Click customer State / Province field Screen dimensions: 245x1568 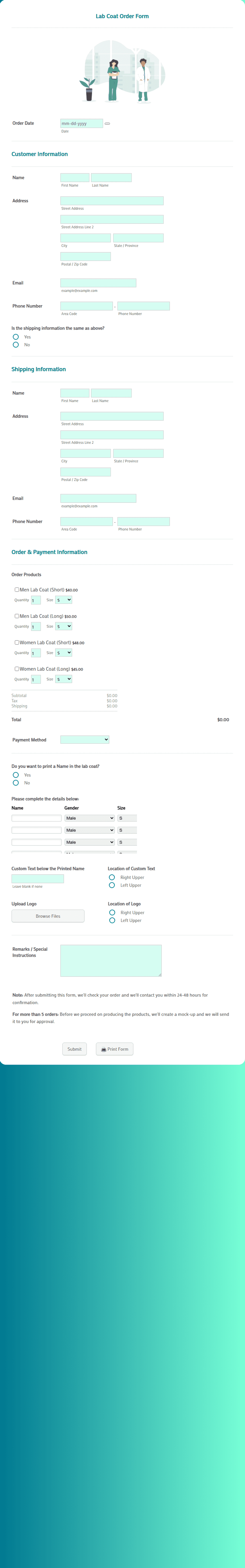point(139,238)
